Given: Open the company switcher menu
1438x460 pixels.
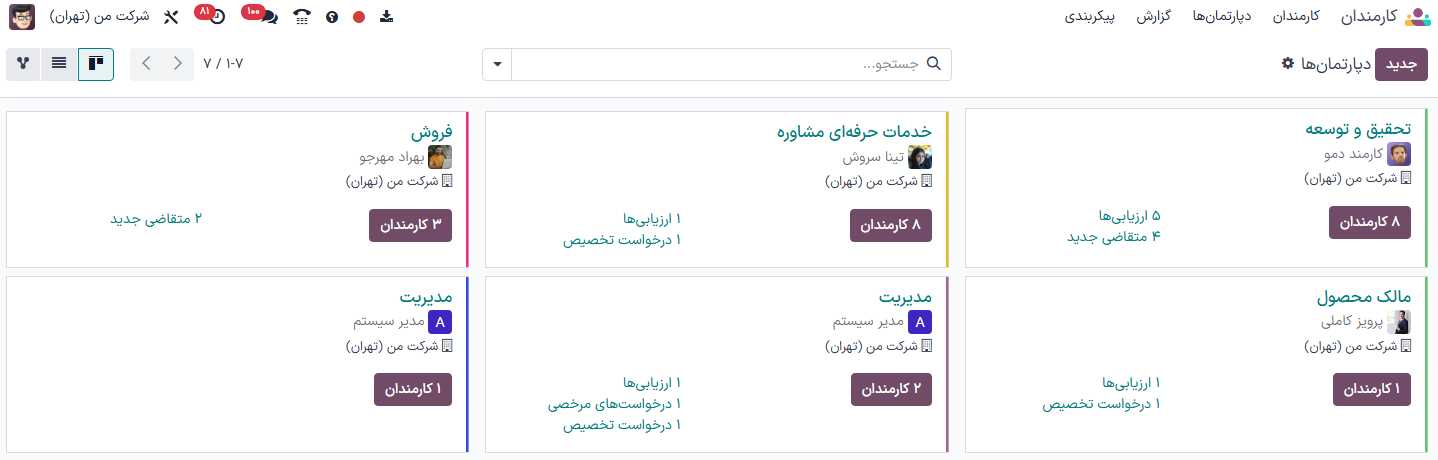Looking at the screenshot, I should point(99,17).
